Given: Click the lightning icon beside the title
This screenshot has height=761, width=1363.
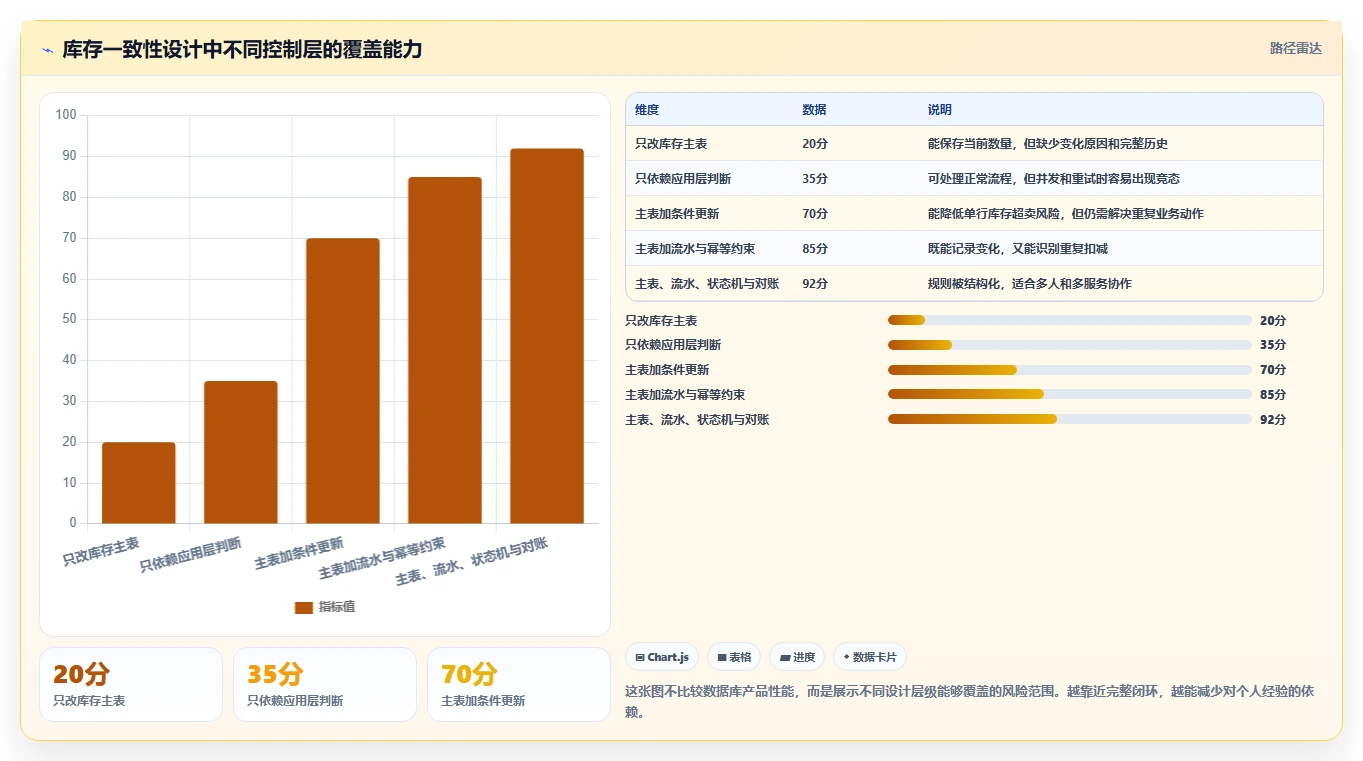Looking at the screenshot, I should pos(47,50).
